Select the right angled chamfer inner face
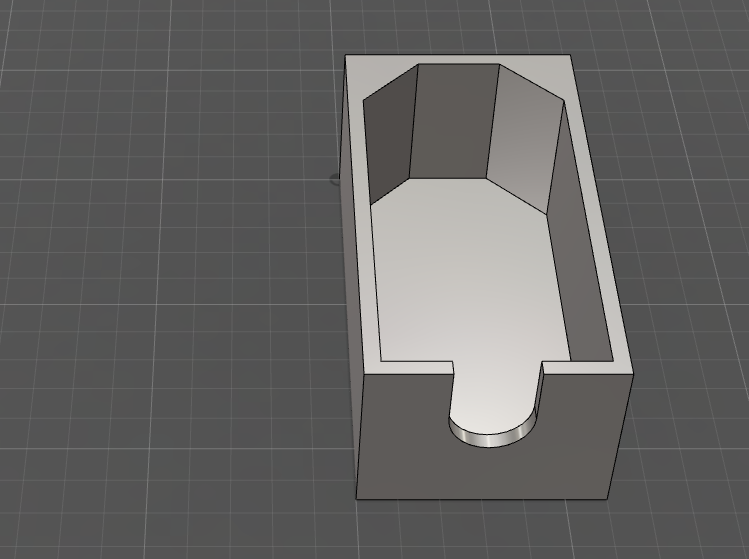This screenshot has width=749, height=559. tap(525, 139)
